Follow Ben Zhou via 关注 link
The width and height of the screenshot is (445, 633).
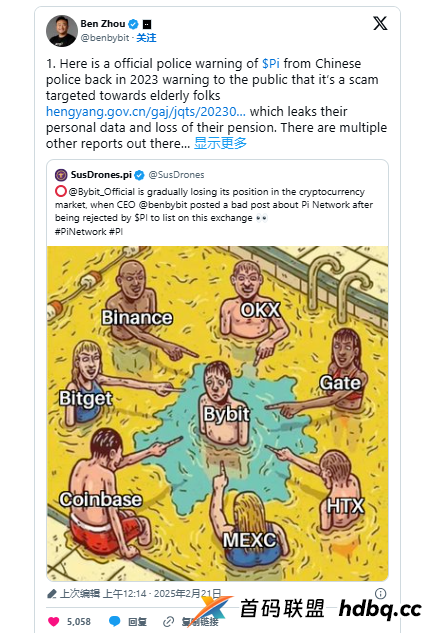pyautogui.click(x=146, y=38)
